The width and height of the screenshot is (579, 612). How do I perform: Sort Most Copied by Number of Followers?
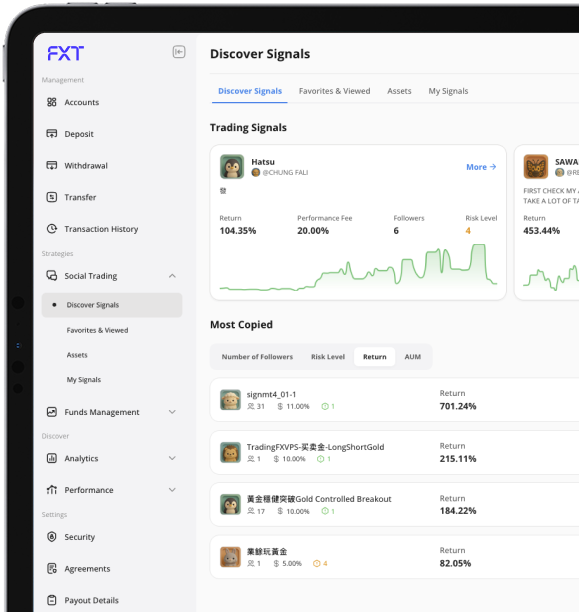point(257,357)
